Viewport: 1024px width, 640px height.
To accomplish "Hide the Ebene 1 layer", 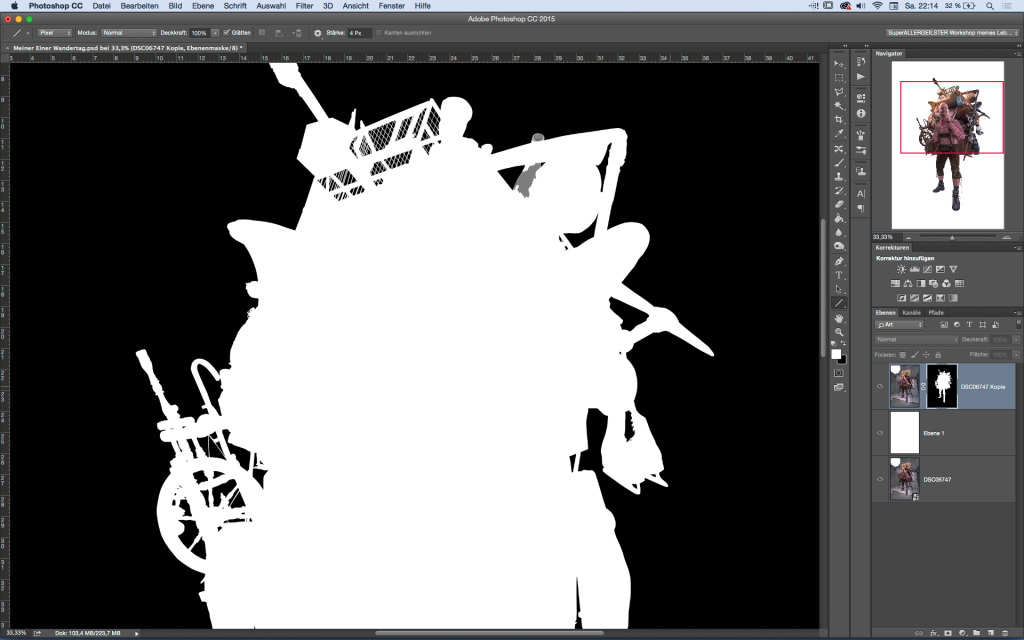I will [x=880, y=433].
